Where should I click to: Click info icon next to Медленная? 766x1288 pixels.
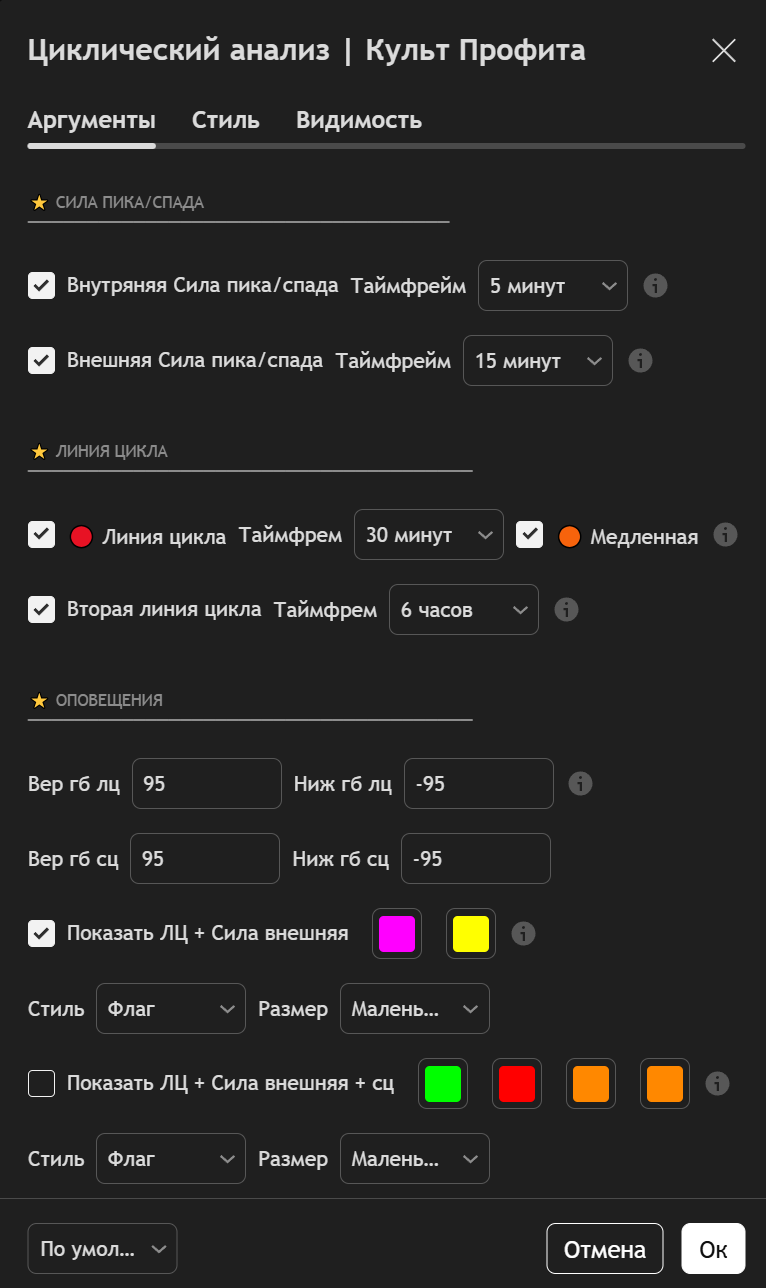pos(725,535)
